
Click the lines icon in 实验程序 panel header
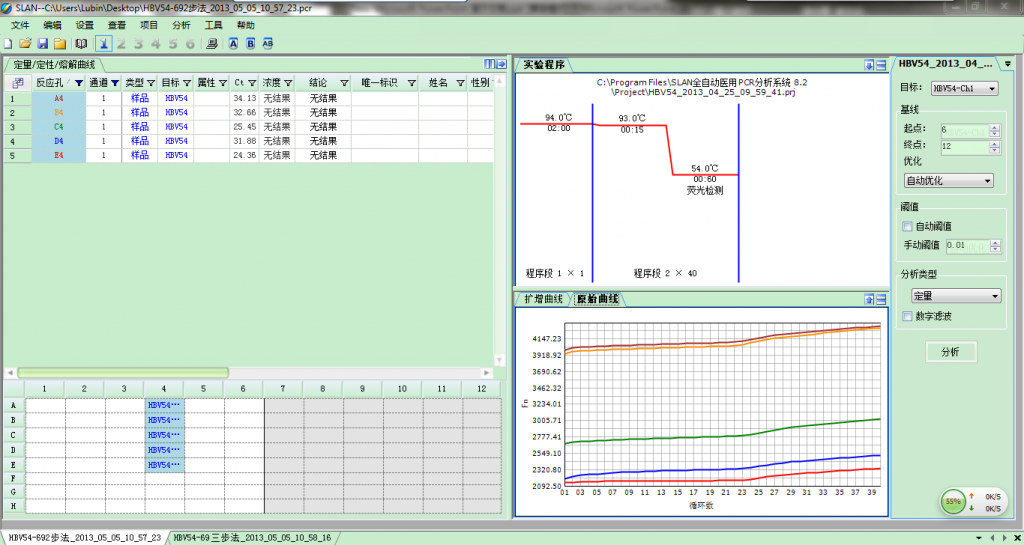[x=881, y=65]
